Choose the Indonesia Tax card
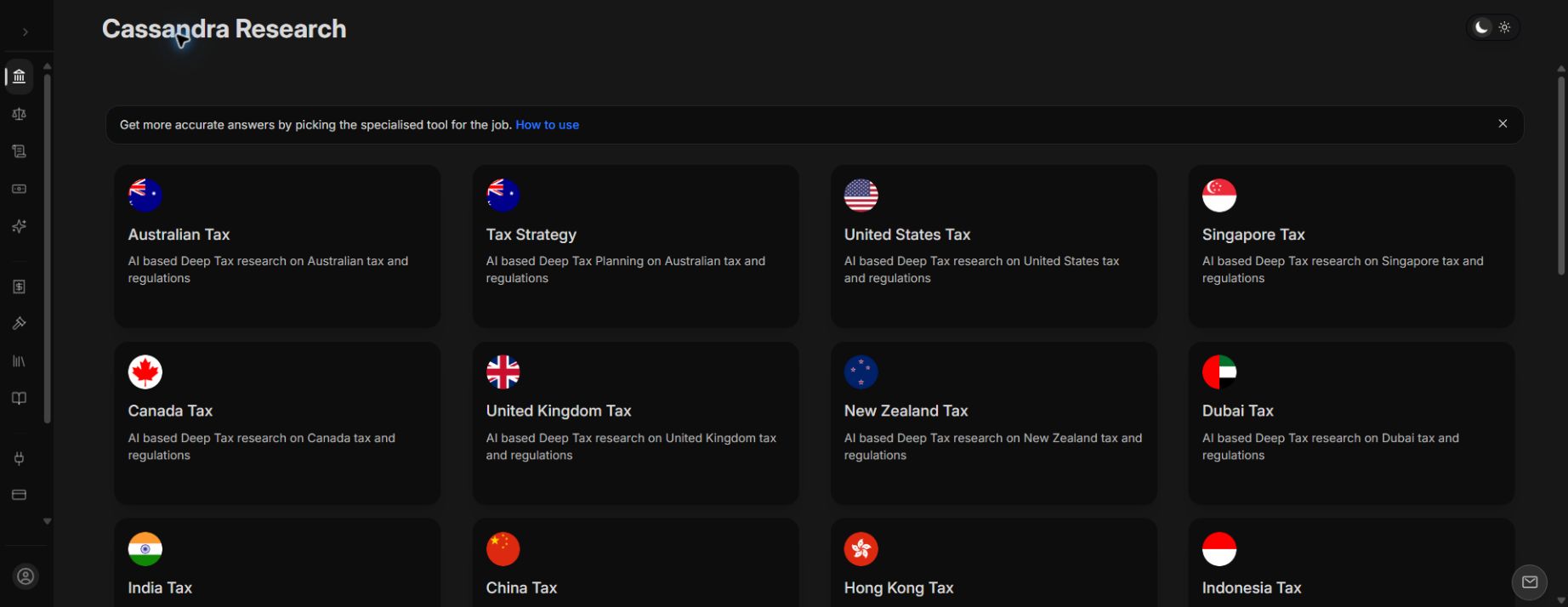This screenshot has width=1568, height=607. (x=1351, y=563)
